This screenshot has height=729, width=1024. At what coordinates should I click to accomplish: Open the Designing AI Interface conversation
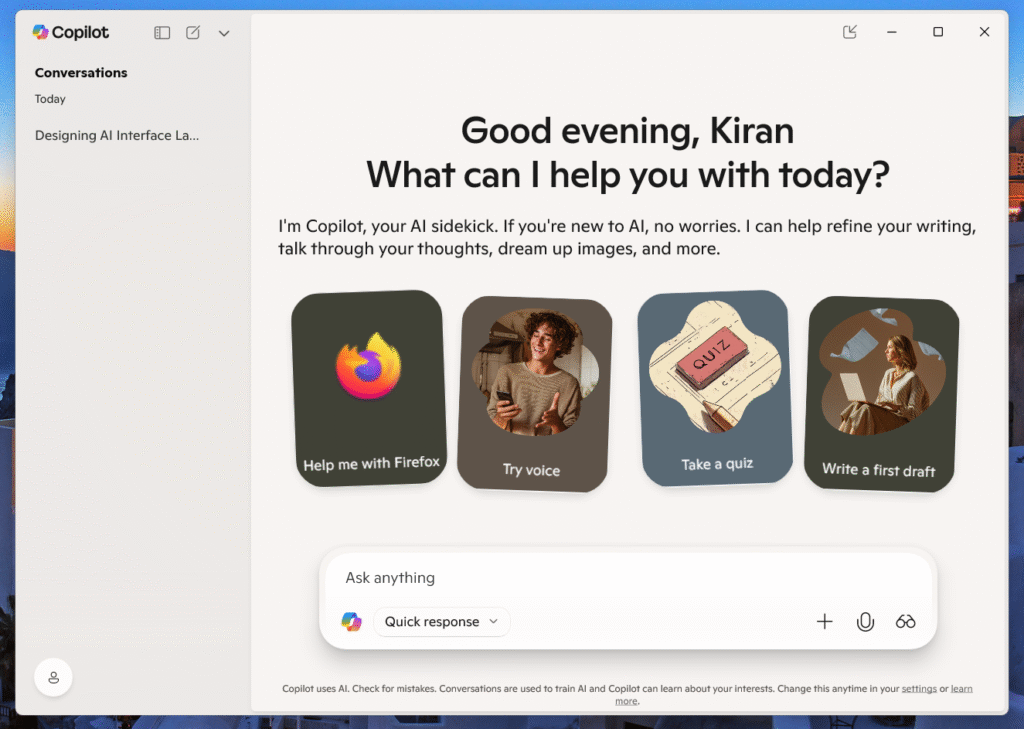(117, 135)
